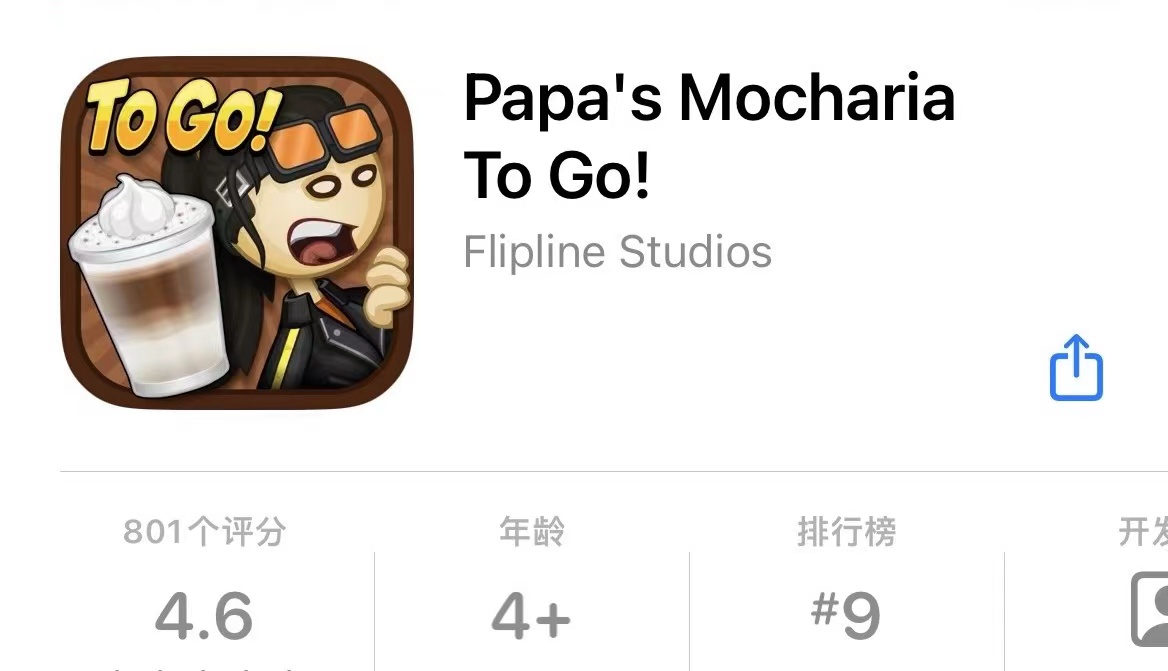The height and width of the screenshot is (671, 1168).
Task: Open the #9 chart ranking
Action: tap(846, 615)
